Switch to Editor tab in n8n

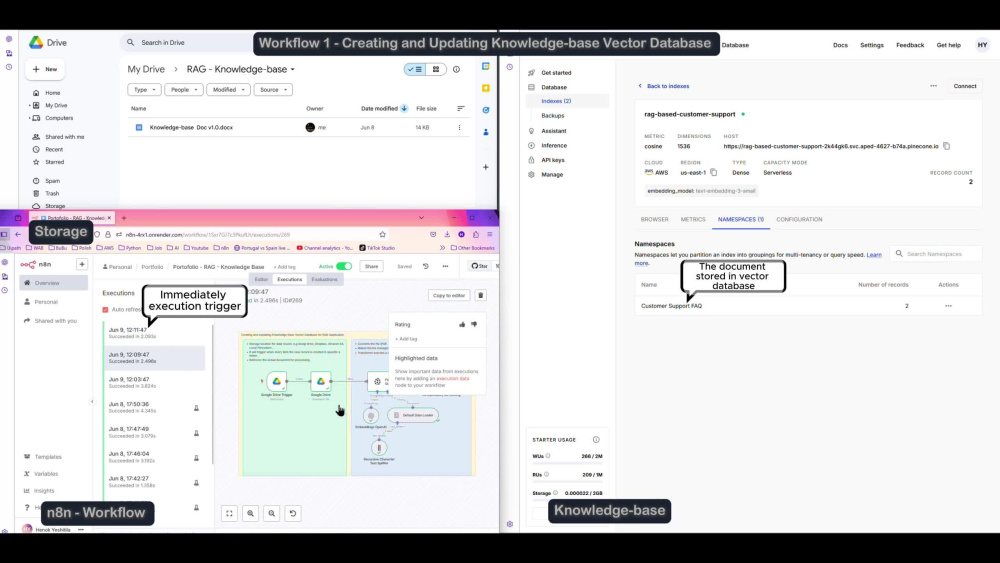pos(261,279)
